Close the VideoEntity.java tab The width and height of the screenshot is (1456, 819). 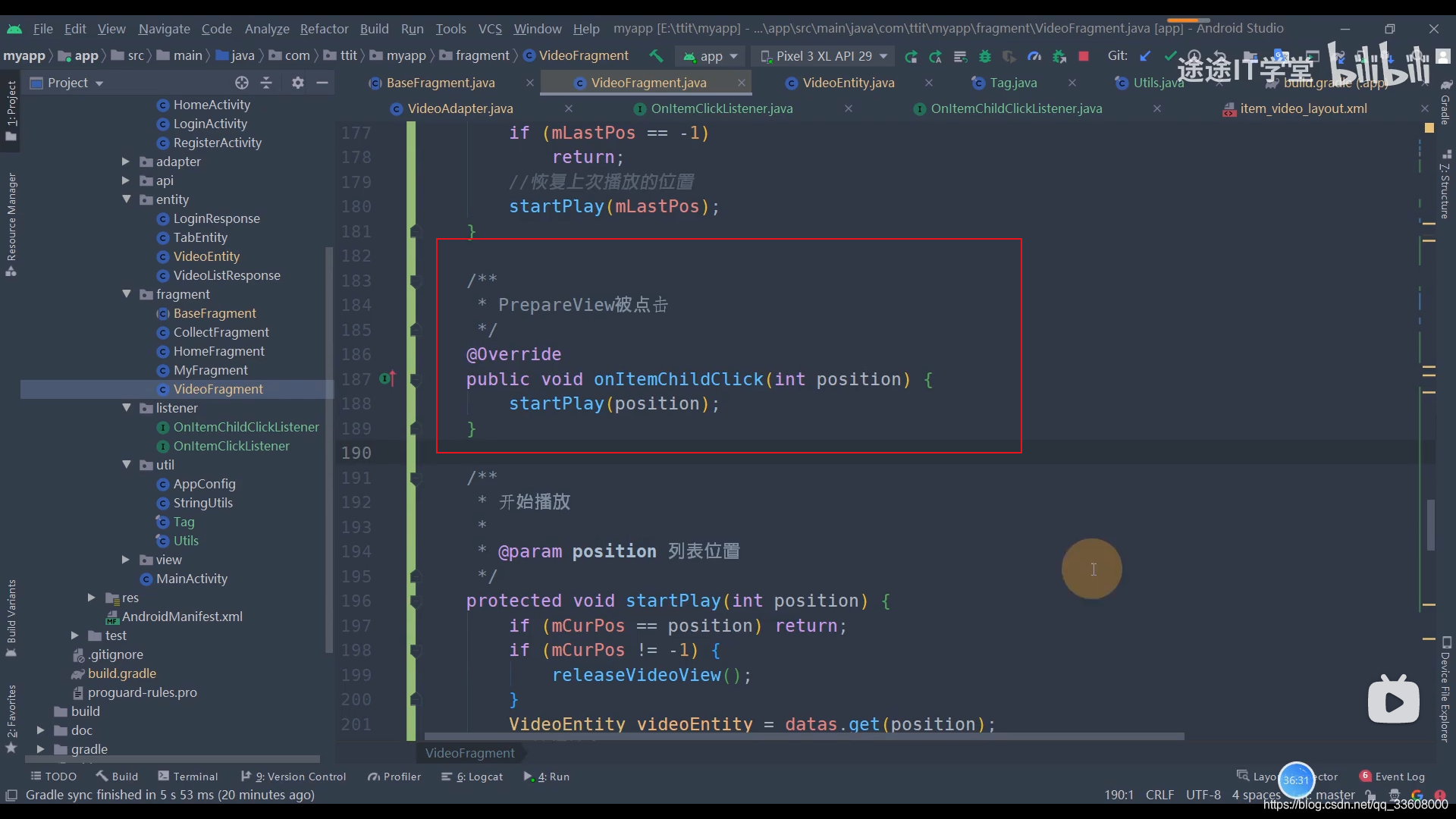[928, 83]
